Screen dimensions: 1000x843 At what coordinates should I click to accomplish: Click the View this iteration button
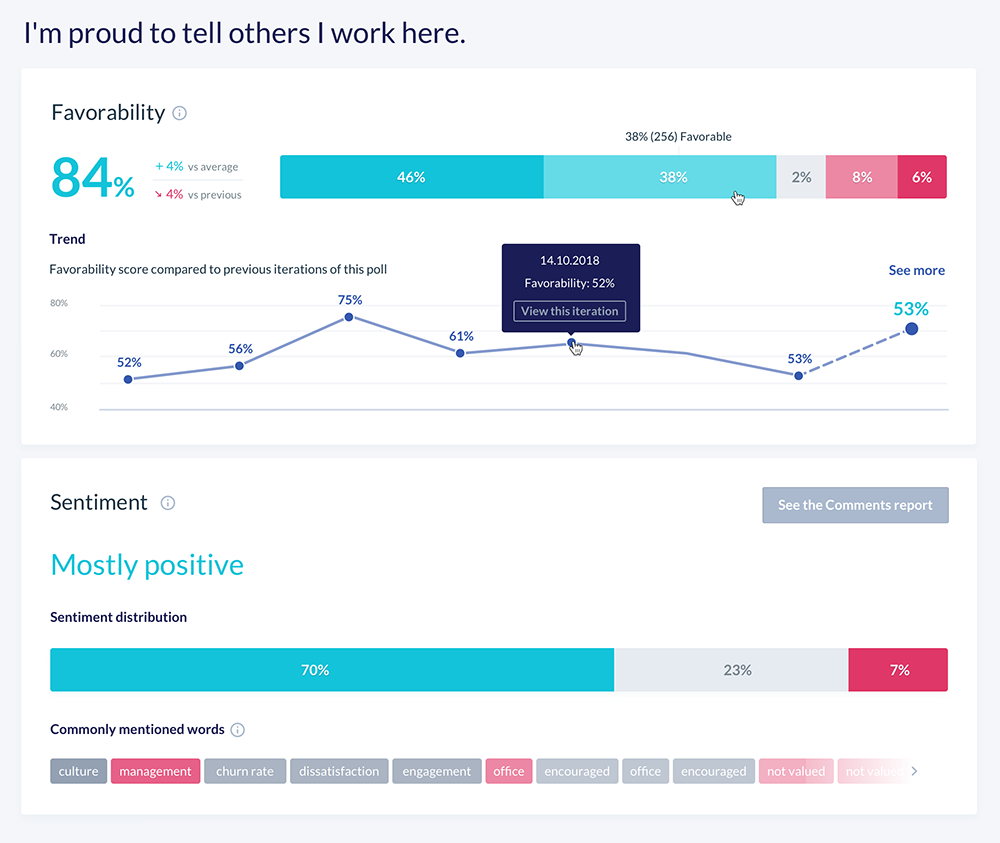pyautogui.click(x=570, y=311)
